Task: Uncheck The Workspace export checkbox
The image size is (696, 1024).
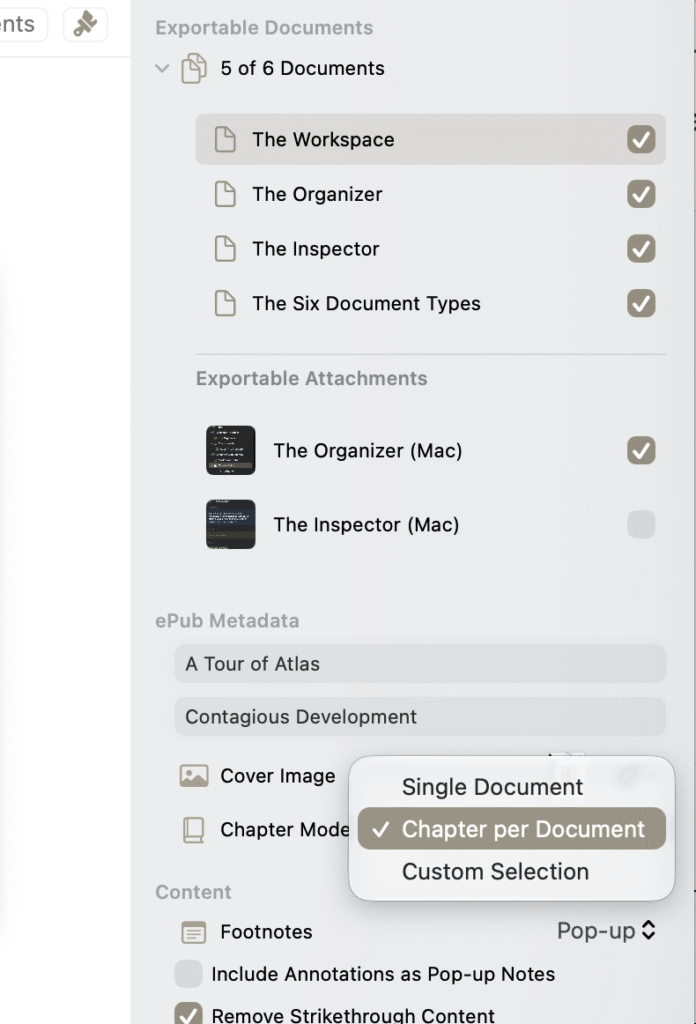Action: (x=641, y=139)
